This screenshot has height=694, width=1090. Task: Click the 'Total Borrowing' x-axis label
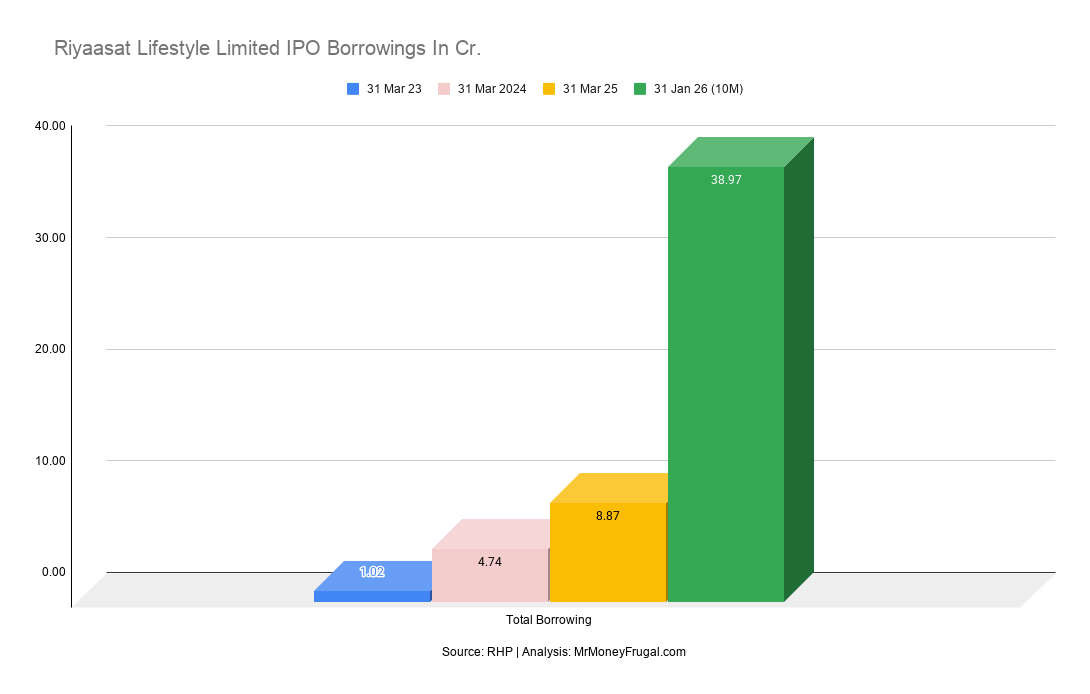[548, 620]
